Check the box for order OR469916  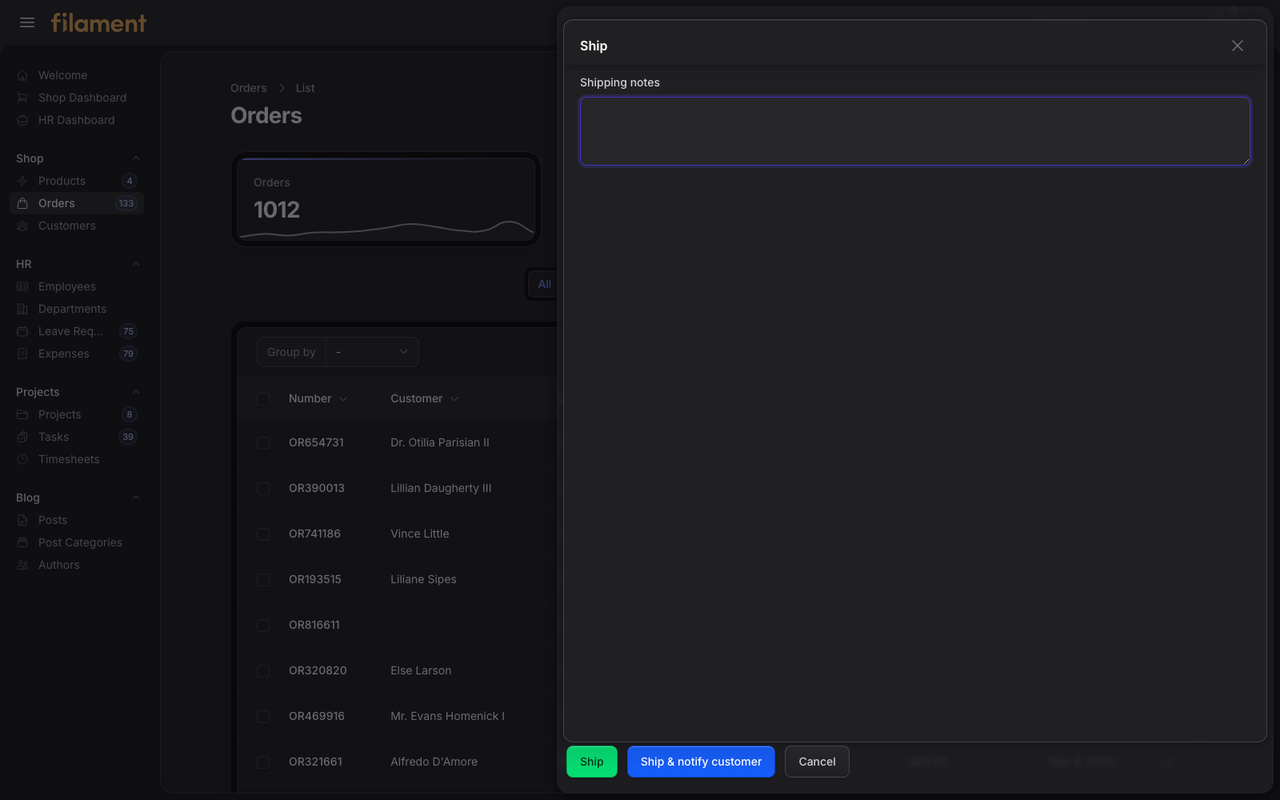point(263,716)
